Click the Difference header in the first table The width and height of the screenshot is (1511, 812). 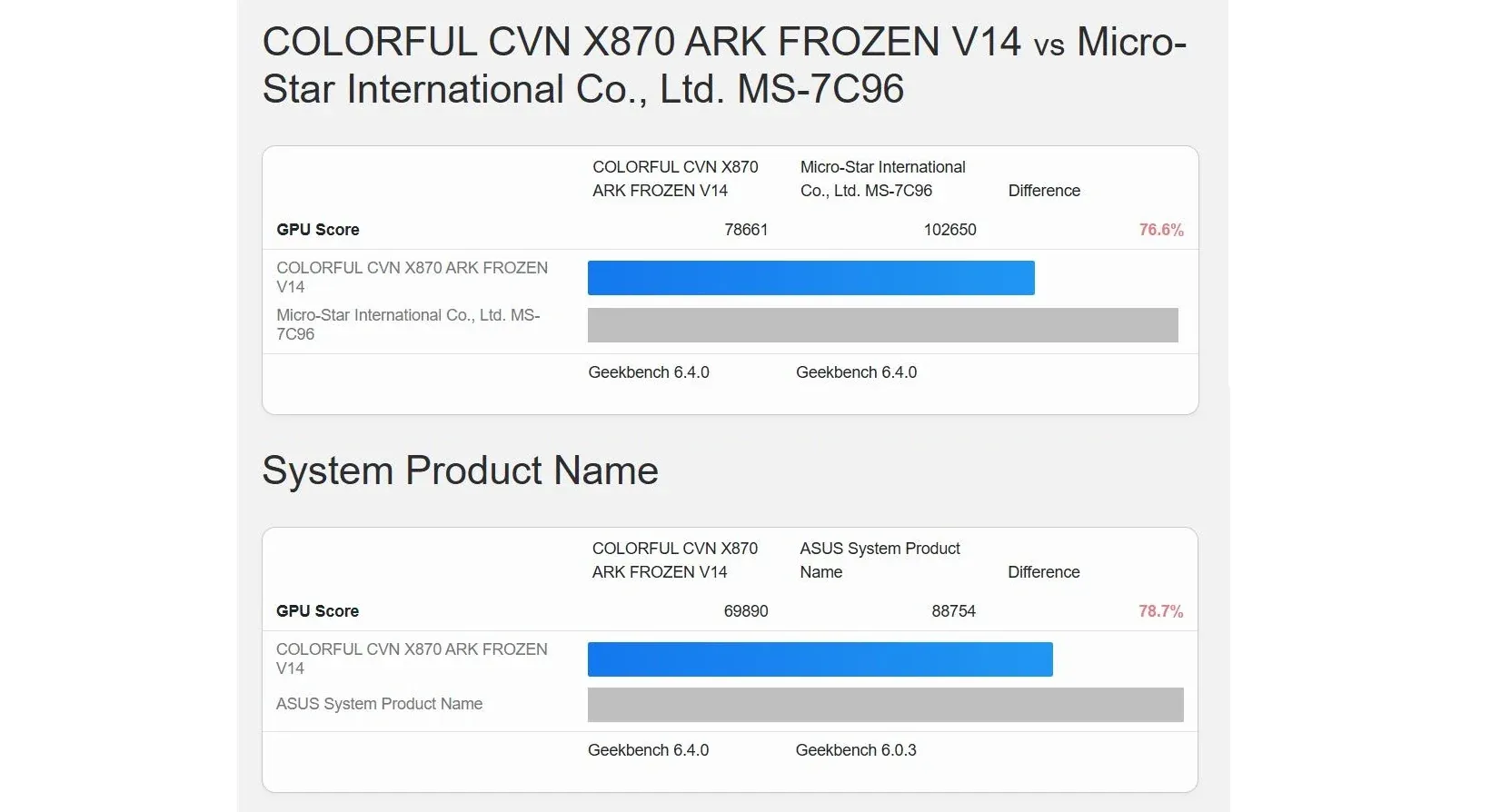(x=1044, y=191)
